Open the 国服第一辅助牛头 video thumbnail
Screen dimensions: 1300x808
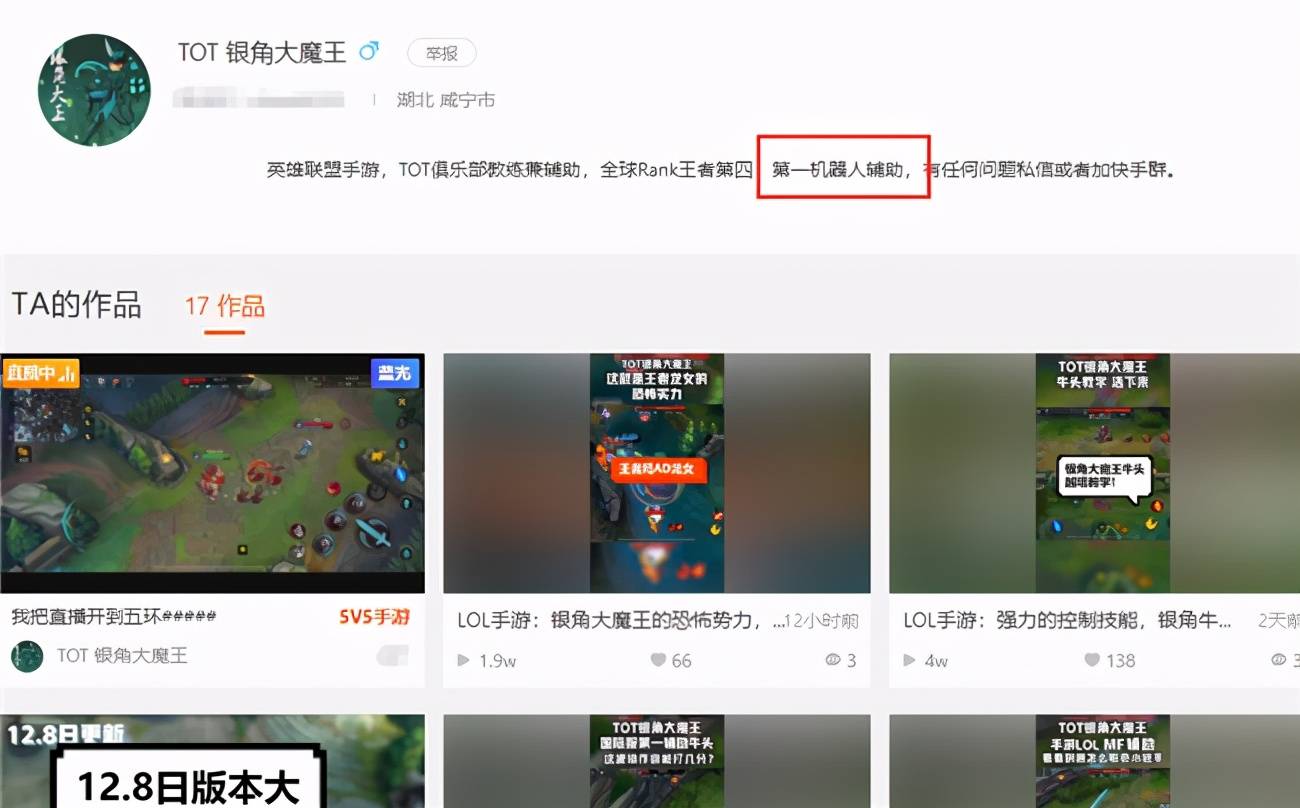pos(656,761)
